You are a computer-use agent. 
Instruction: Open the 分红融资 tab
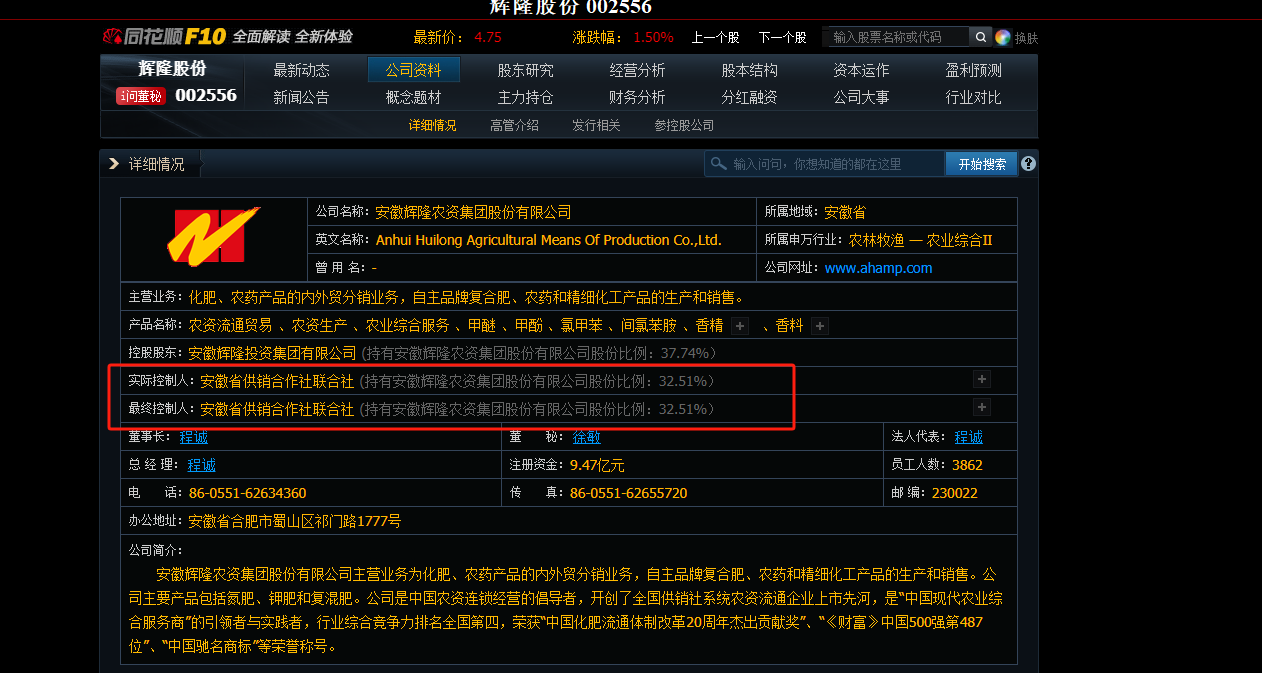(749, 97)
